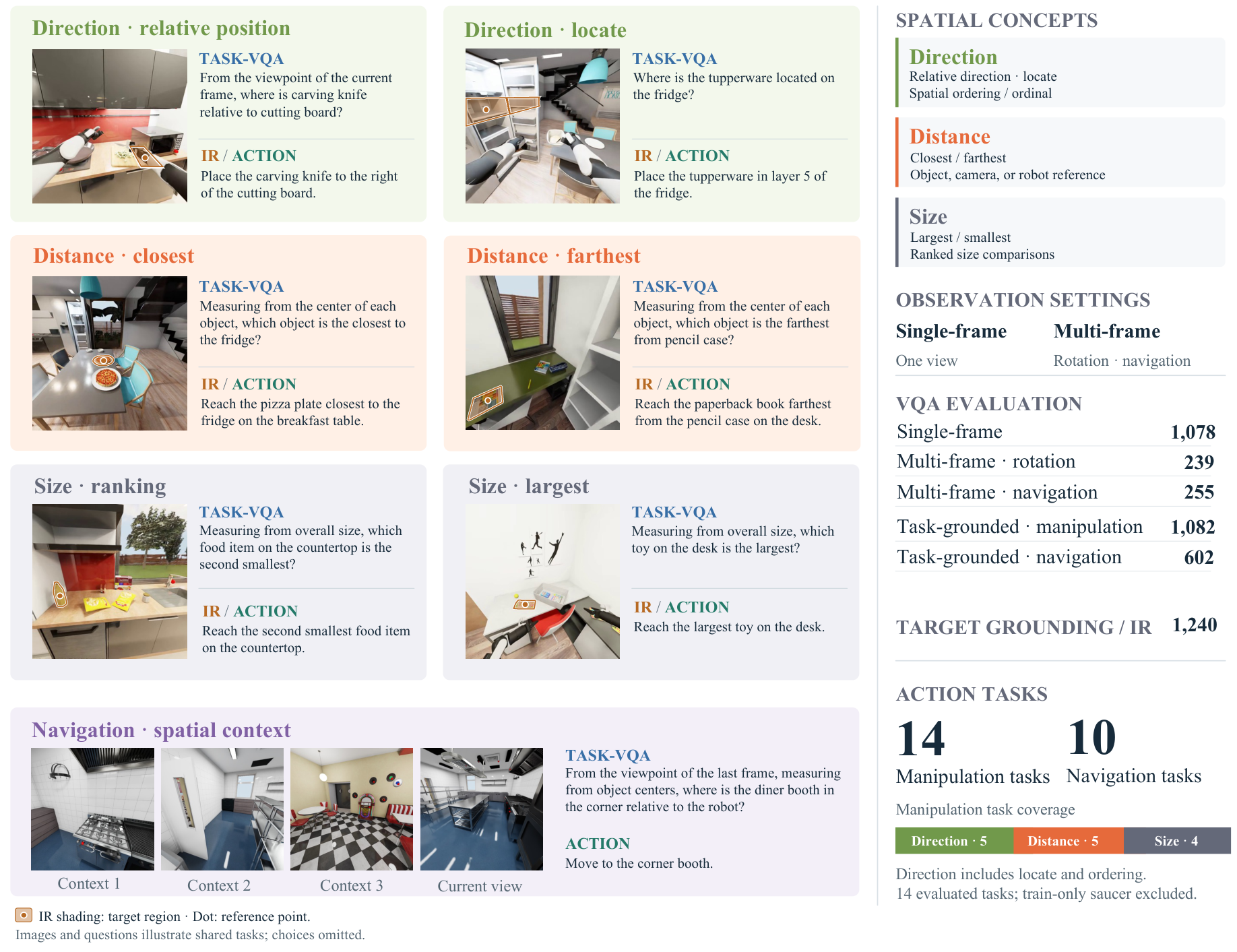Click the Distance · farthest heading

553,256
